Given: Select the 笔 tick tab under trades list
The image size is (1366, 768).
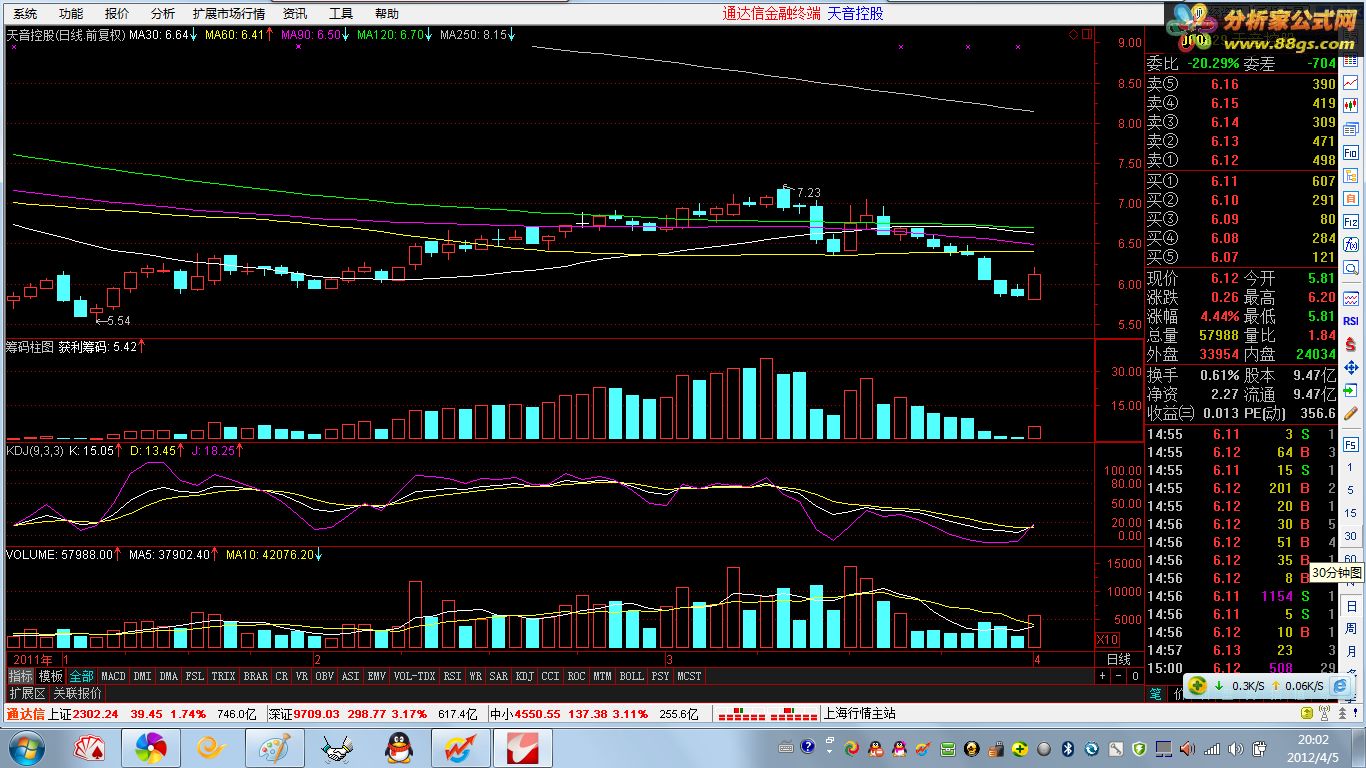Looking at the screenshot, I should [1154, 694].
